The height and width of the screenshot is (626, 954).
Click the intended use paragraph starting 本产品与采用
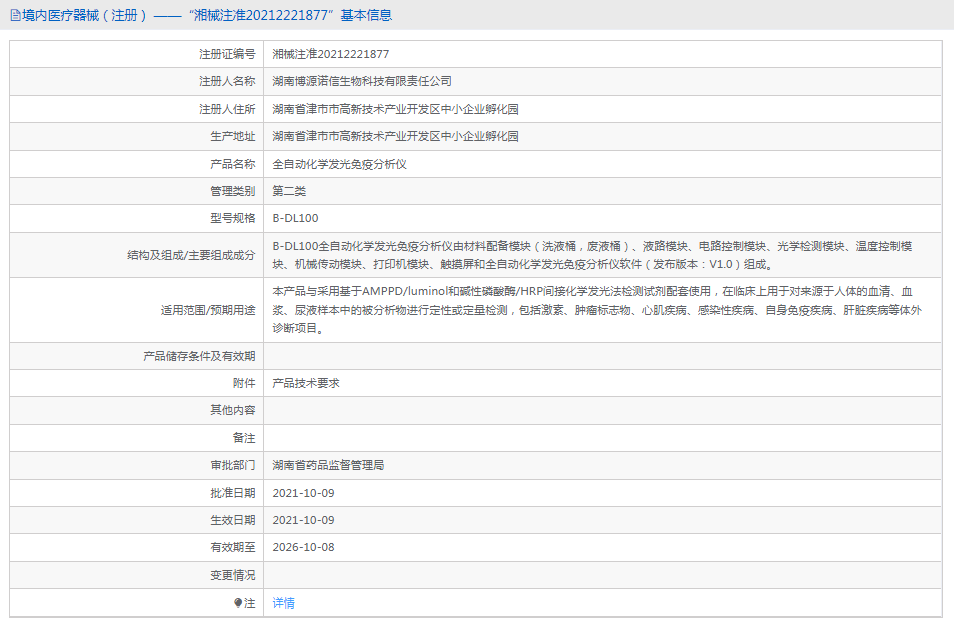tap(597, 310)
